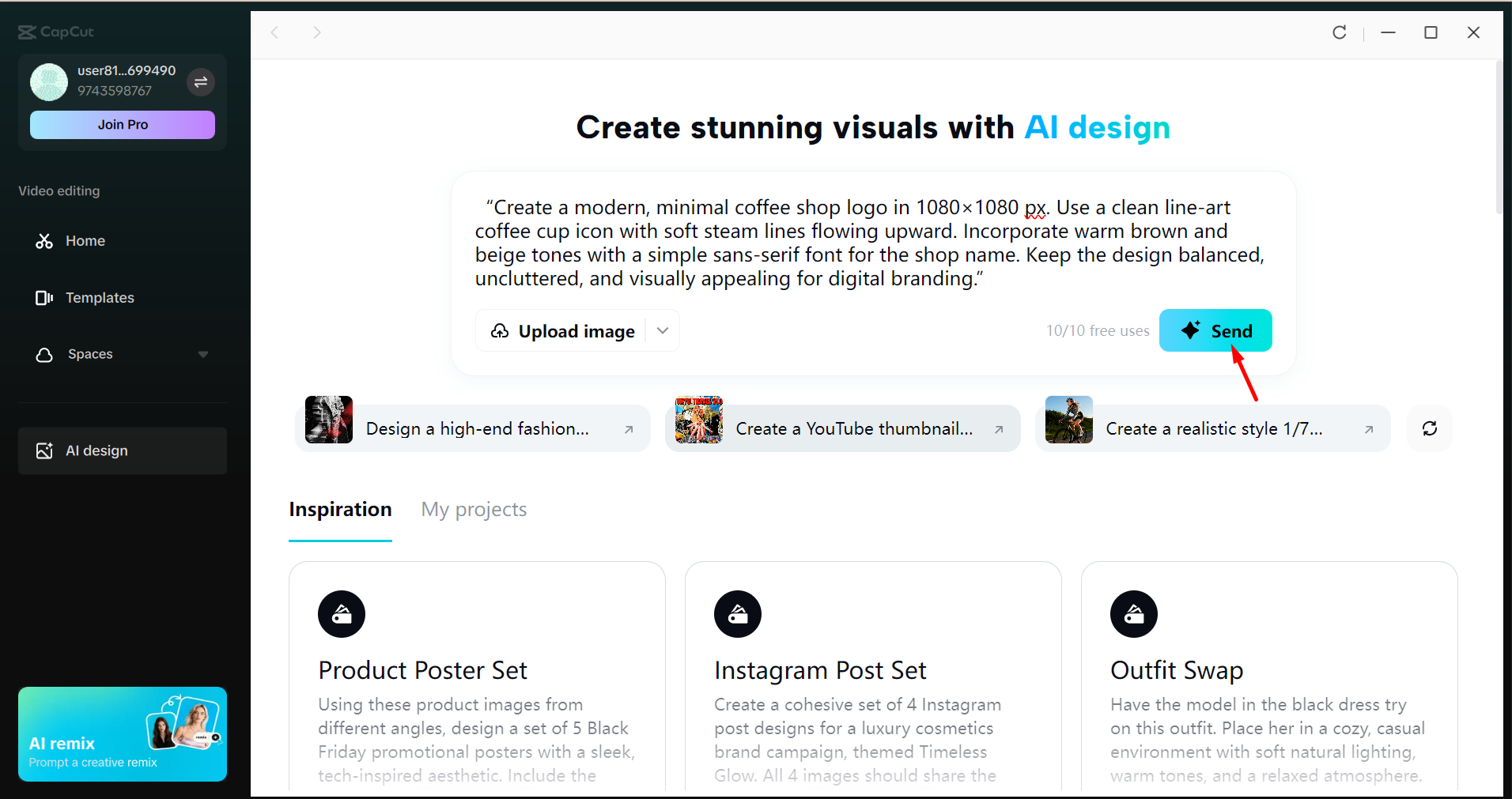1512x799 pixels.
Task: Open the Templates section
Action: tap(123, 298)
